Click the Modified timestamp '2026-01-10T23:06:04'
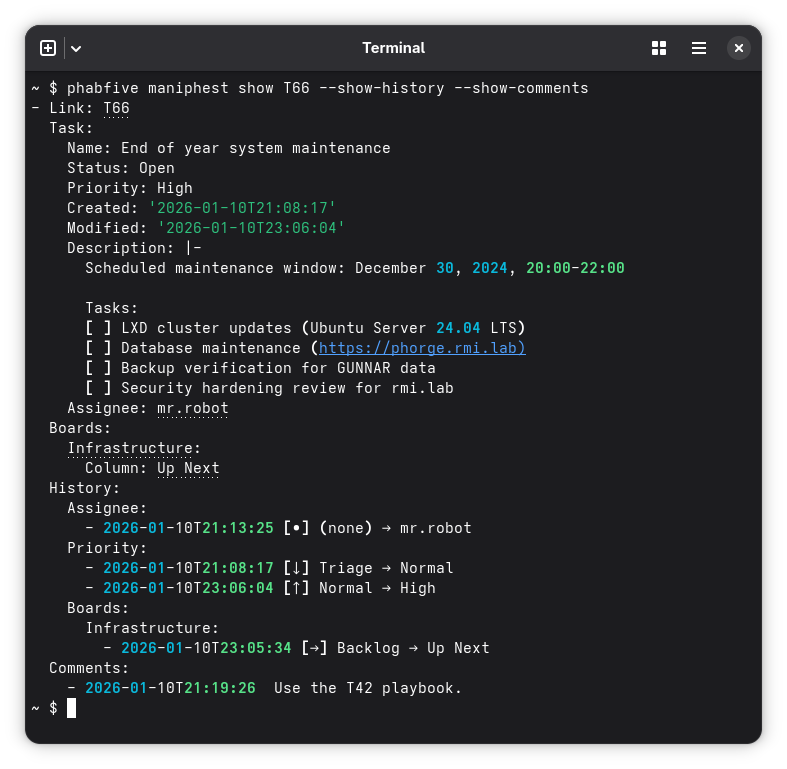Viewport: 787px width, 769px height. [x=251, y=228]
